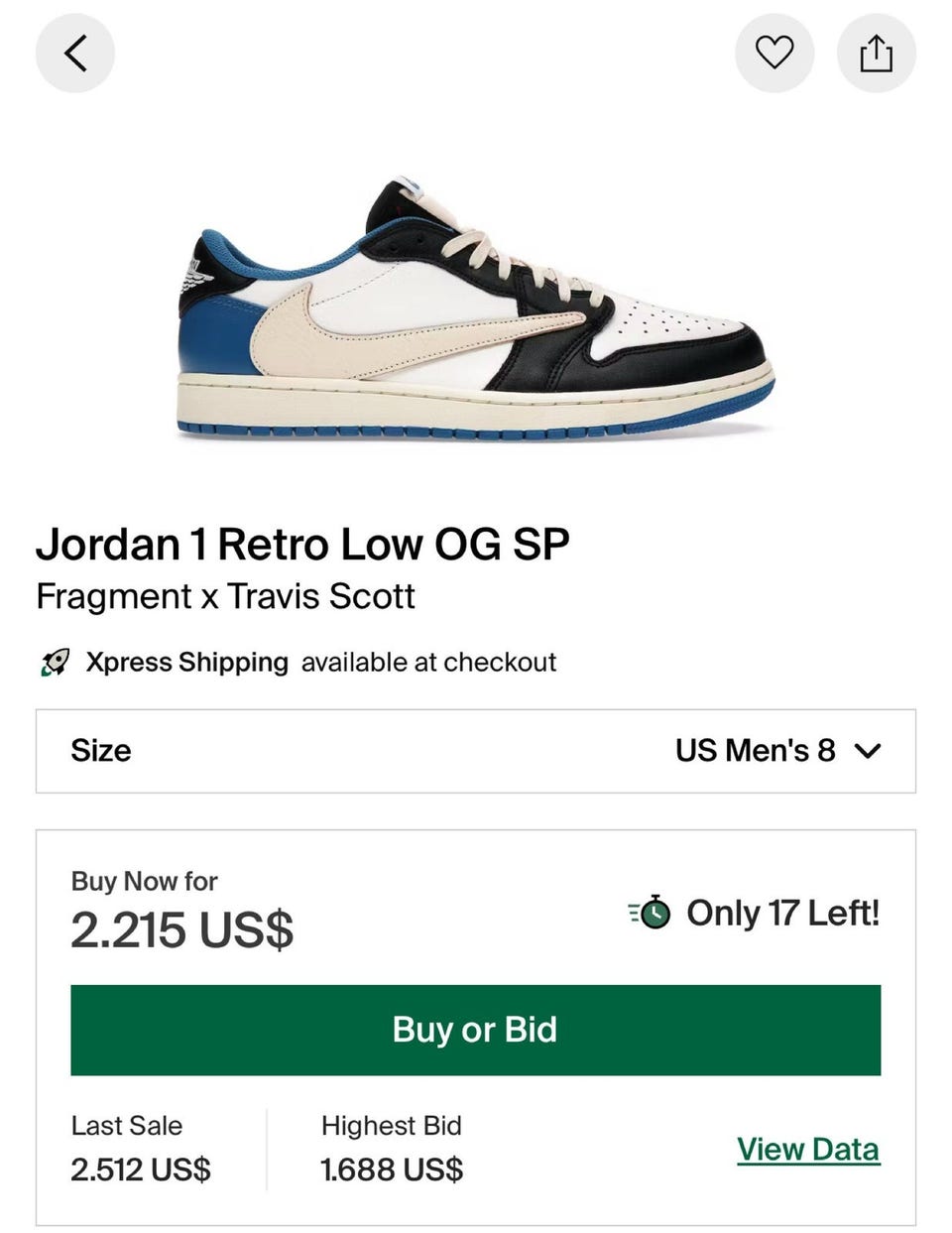Click the Fragment x Travis Scott subtitle
This screenshot has width=952, height=1233.
click(225, 597)
